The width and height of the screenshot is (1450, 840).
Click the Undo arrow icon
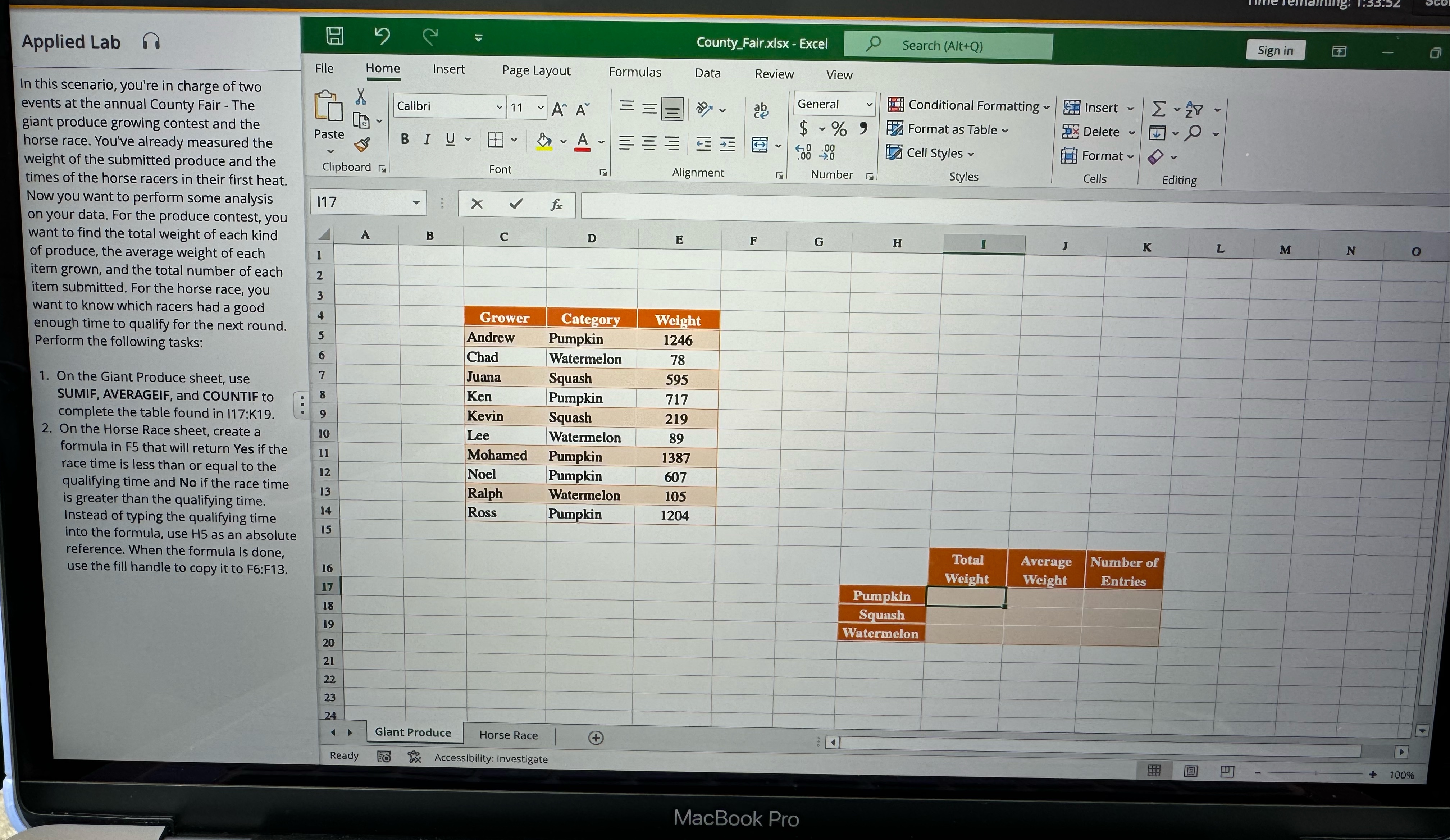pos(382,36)
